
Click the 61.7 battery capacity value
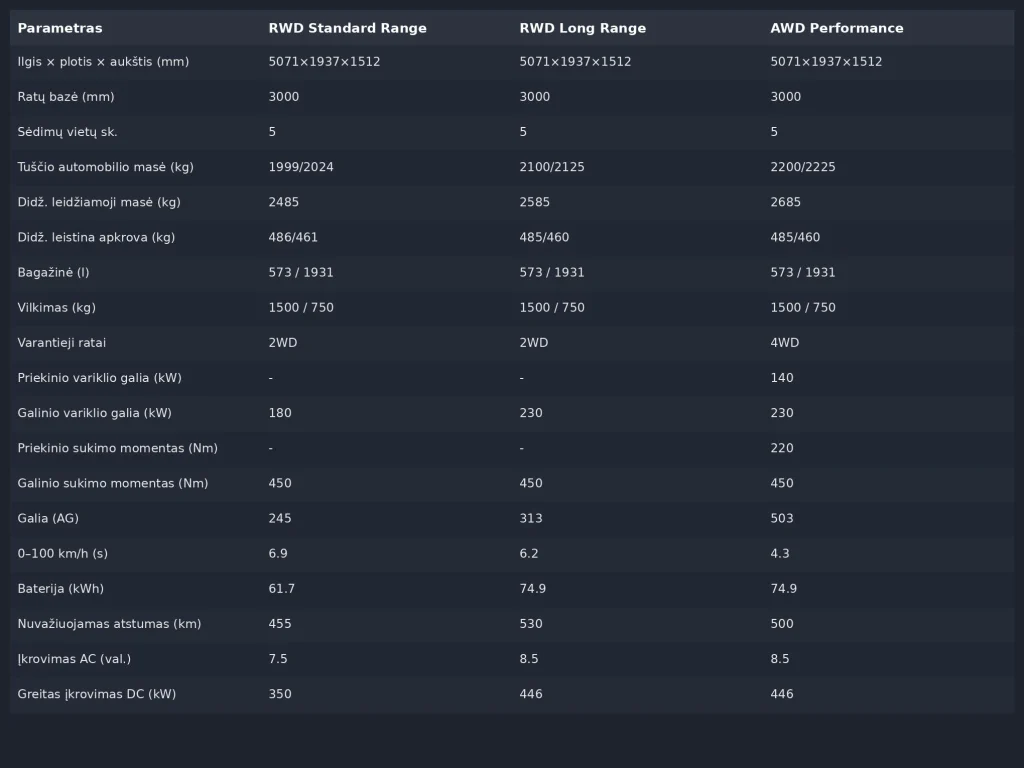(x=282, y=589)
